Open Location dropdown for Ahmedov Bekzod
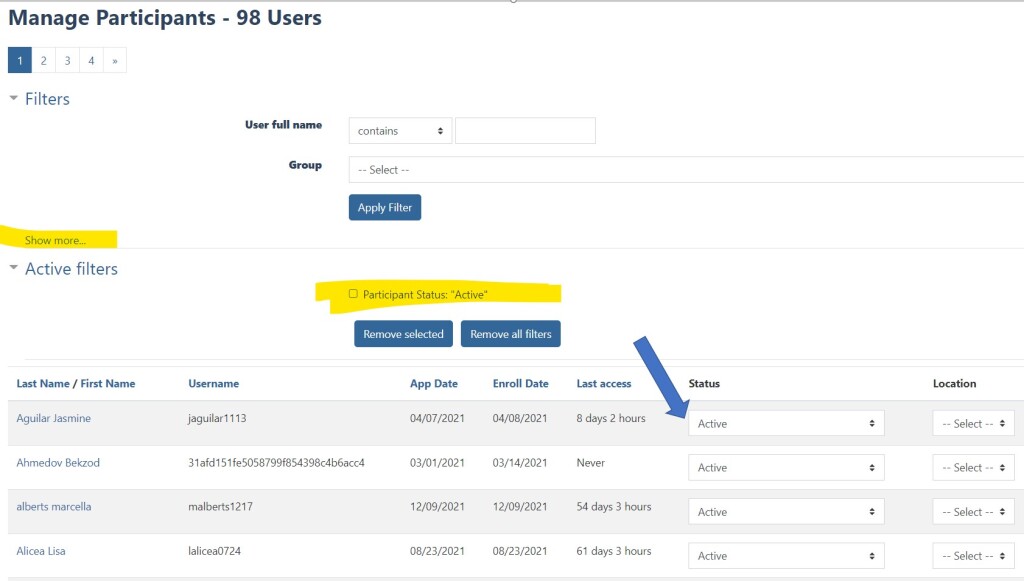This screenshot has width=1024, height=581. 973,468
